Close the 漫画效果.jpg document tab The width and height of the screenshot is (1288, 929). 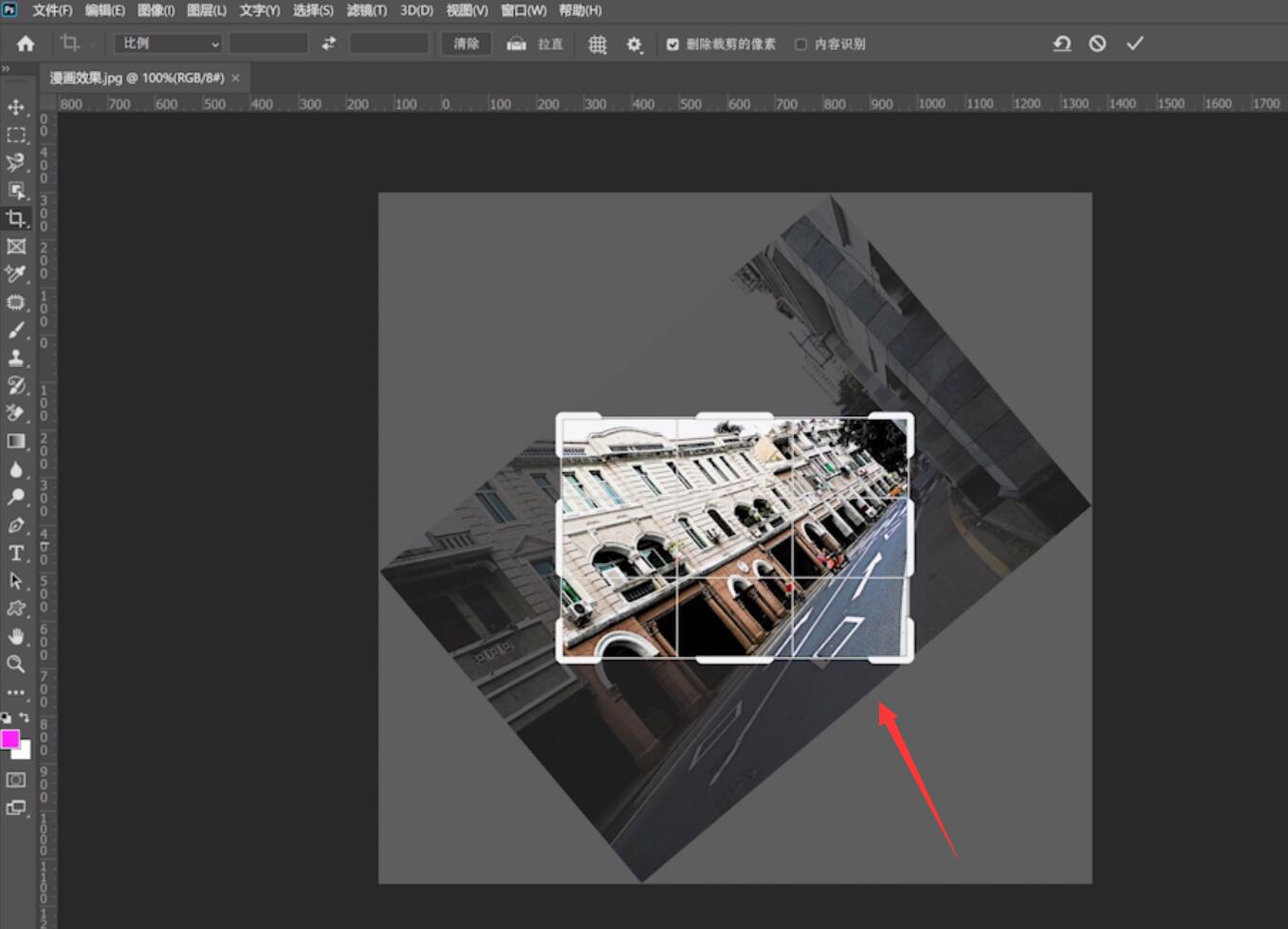[236, 78]
